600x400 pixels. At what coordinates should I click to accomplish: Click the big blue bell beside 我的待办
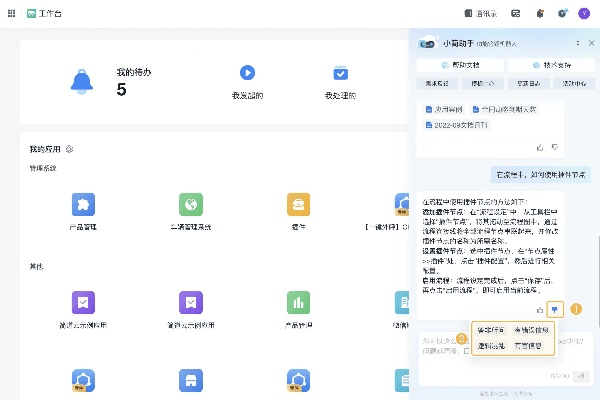pos(82,82)
